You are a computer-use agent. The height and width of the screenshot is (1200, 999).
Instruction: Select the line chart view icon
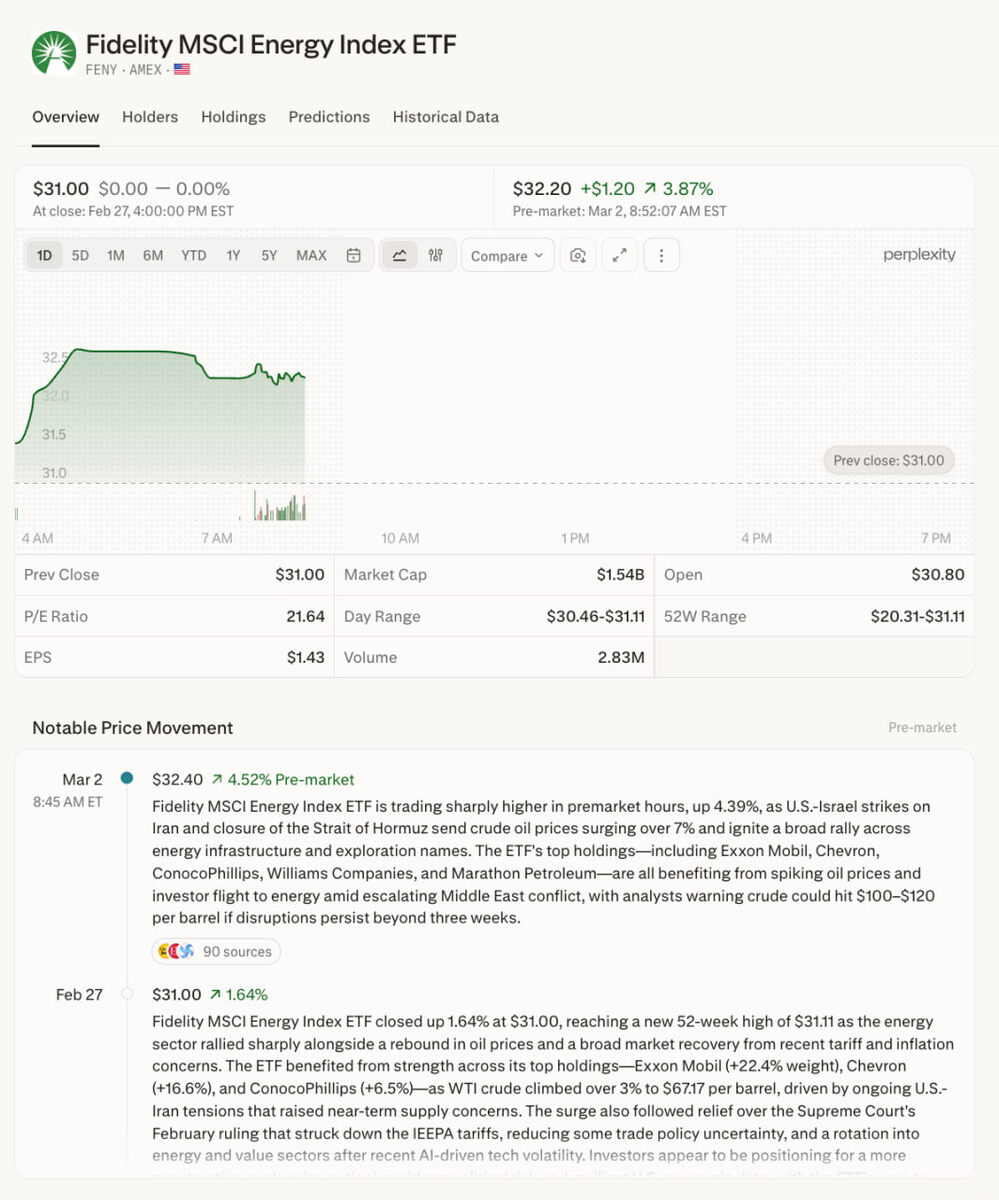point(400,255)
